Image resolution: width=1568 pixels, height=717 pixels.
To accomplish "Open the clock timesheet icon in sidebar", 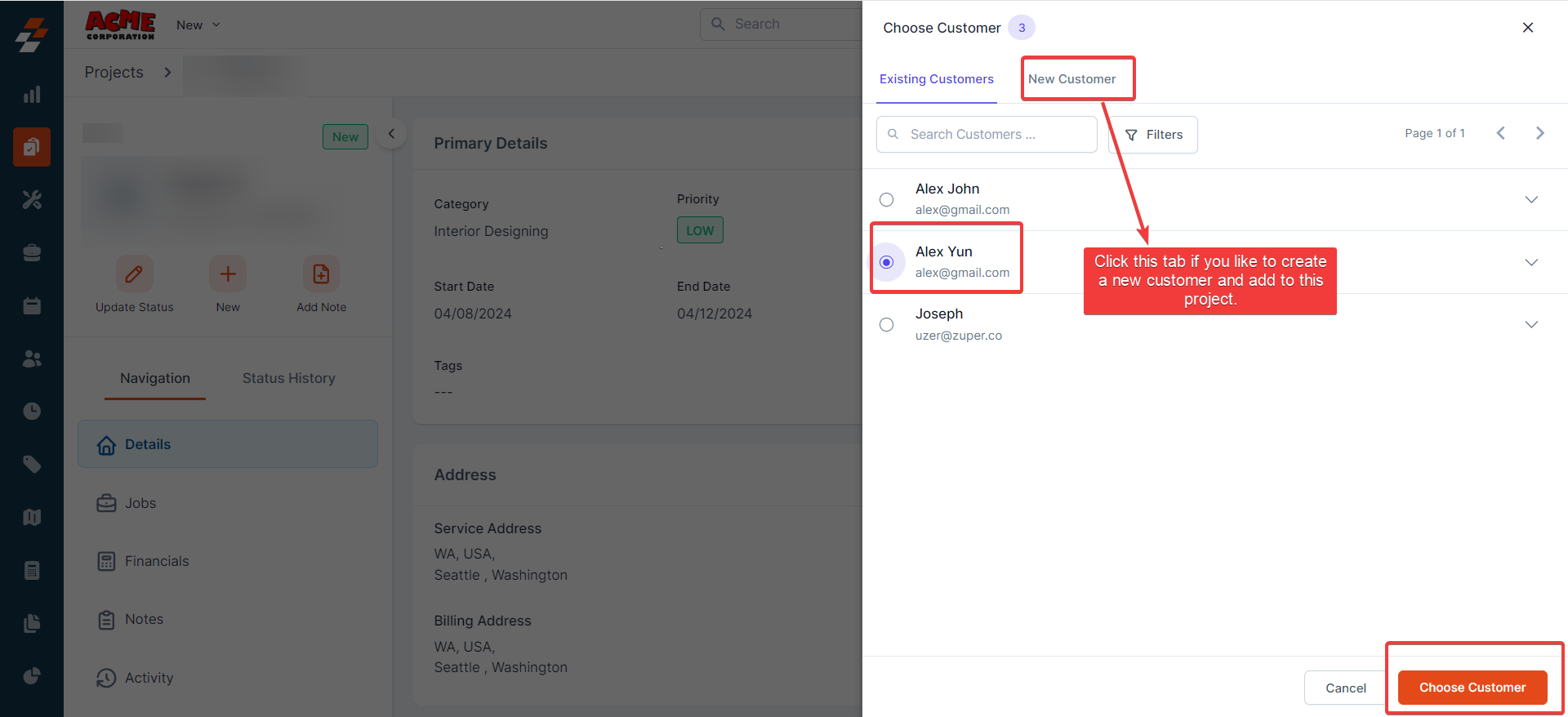I will tap(32, 411).
